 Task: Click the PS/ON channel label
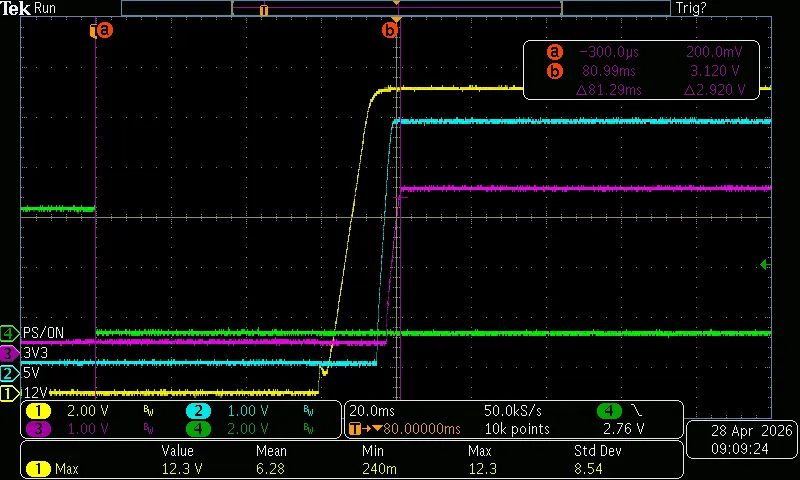(x=43, y=333)
